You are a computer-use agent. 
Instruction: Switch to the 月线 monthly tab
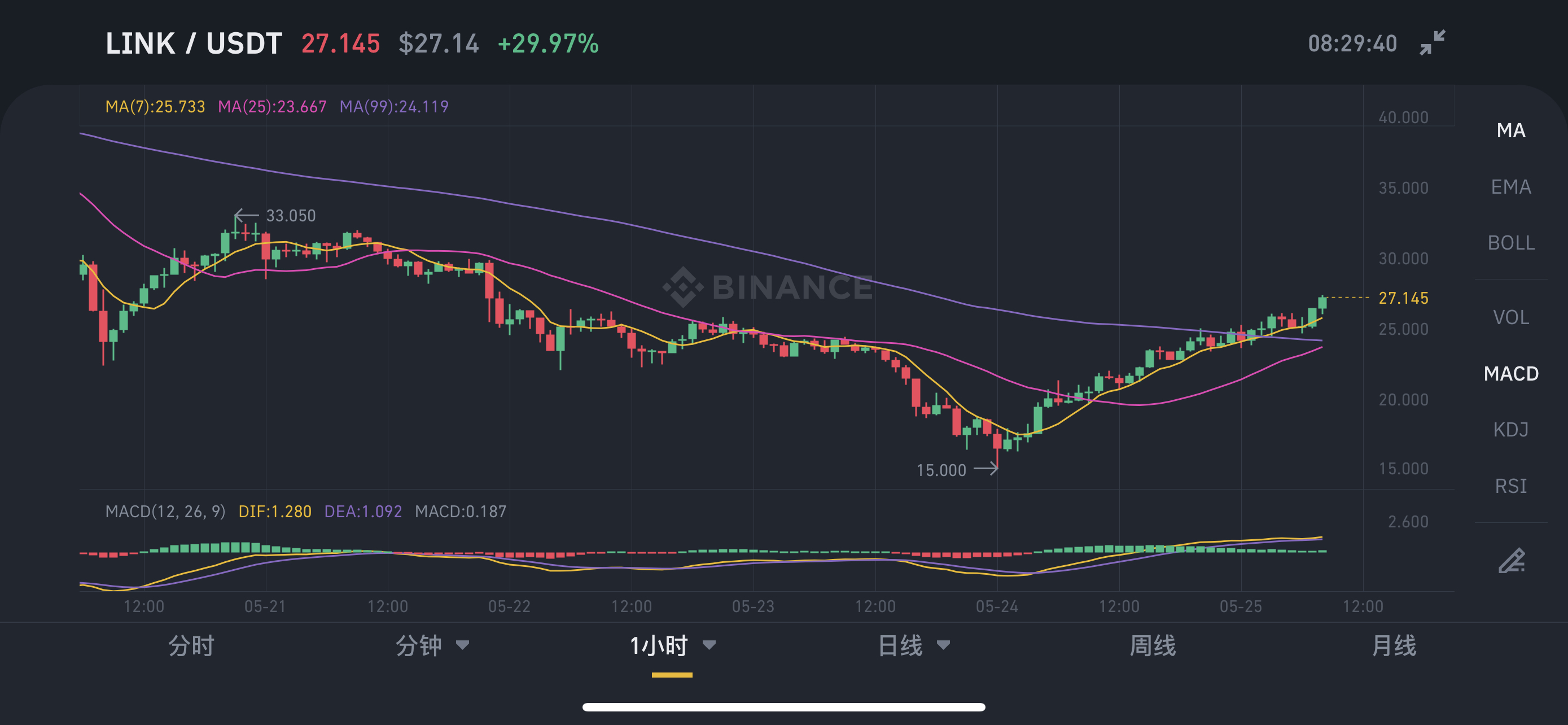tap(1394, 646)
